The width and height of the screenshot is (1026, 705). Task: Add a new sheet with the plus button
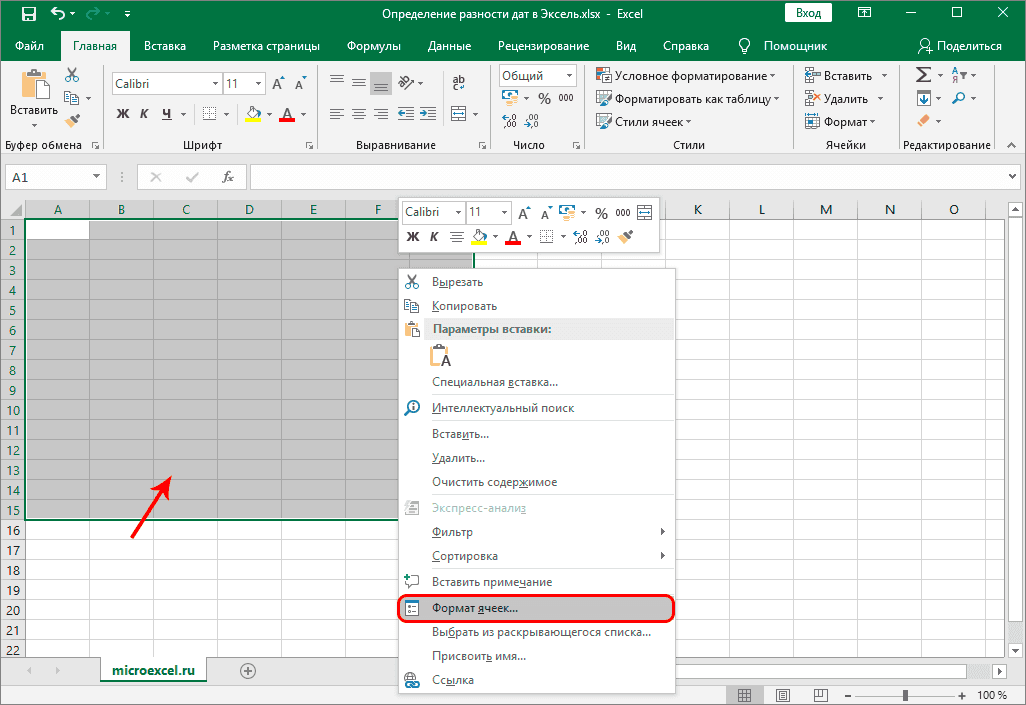248,670
